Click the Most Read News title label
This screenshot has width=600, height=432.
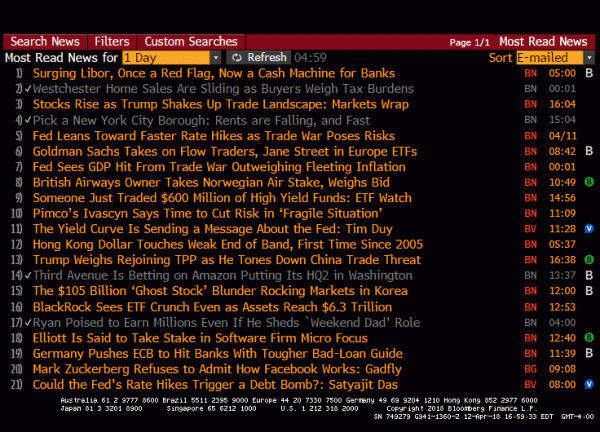click(543, 41)
